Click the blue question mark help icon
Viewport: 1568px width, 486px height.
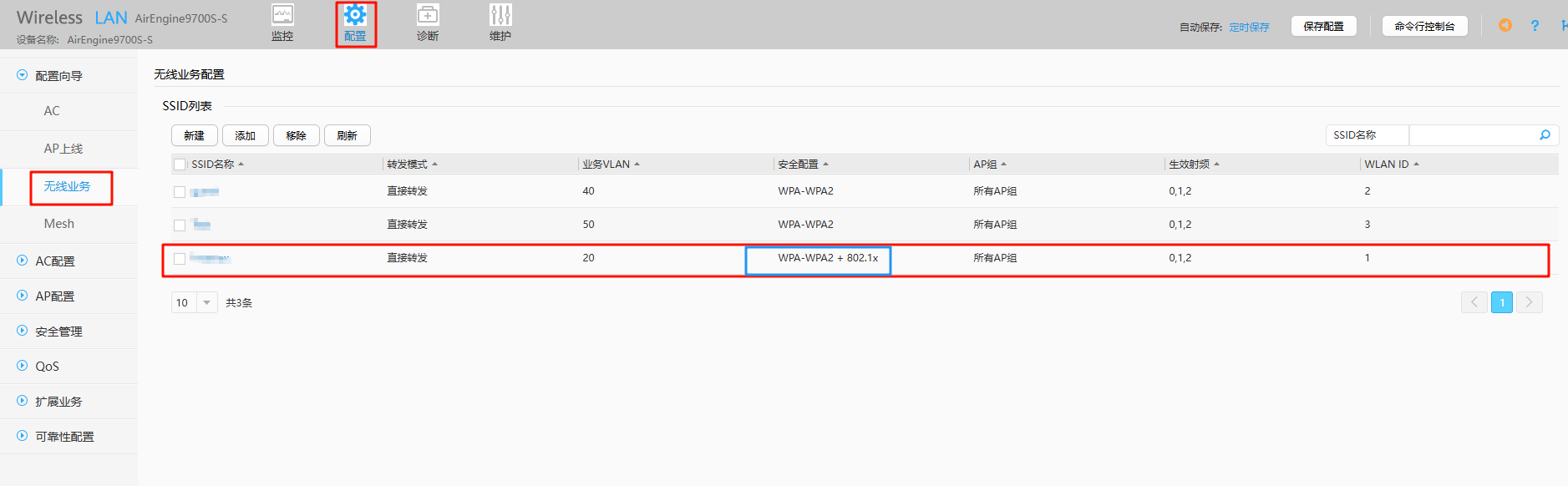[x=1535, y=26]
